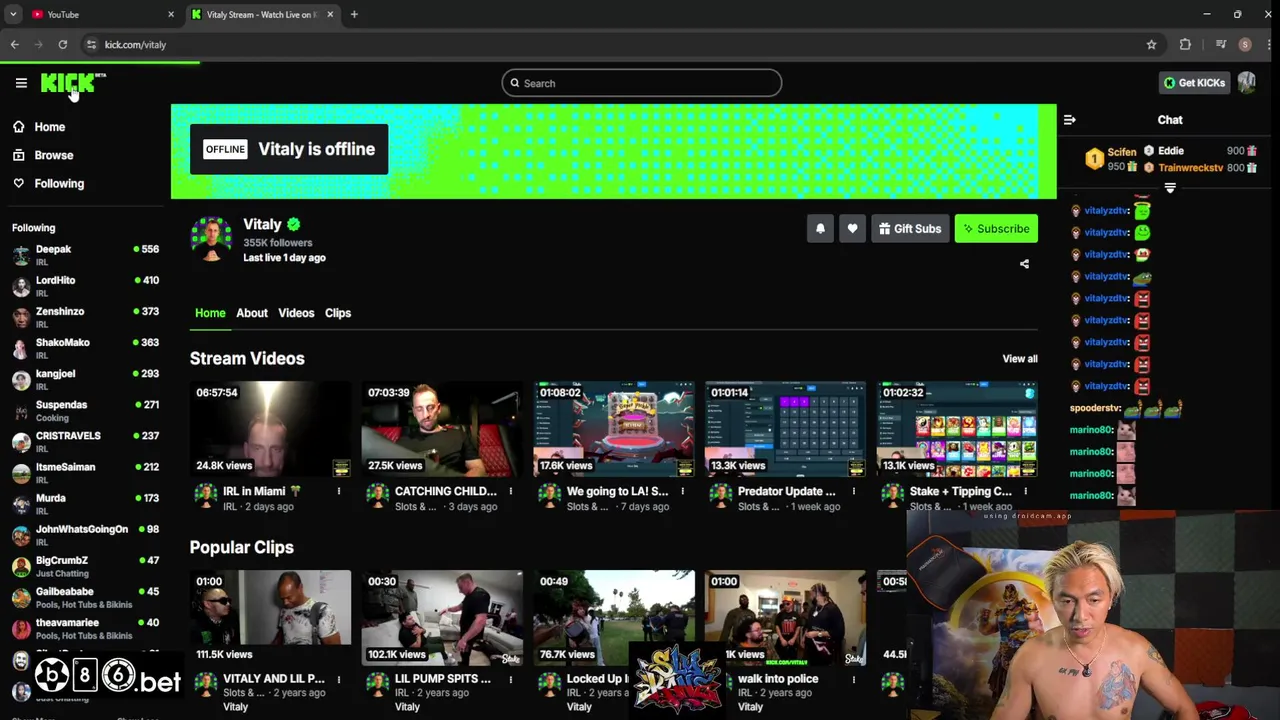
Task: Open options for Predator Update video
Action: [x=853, y=491]
